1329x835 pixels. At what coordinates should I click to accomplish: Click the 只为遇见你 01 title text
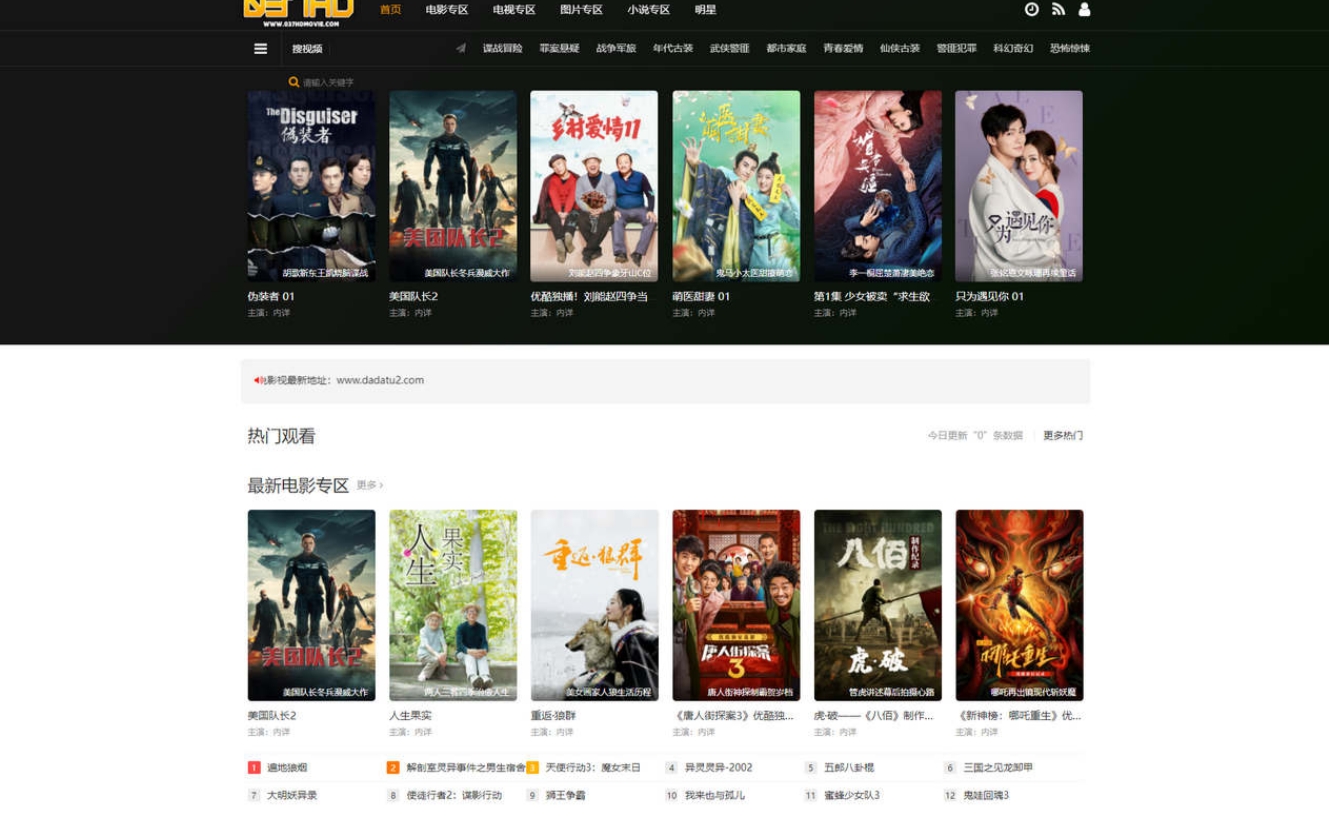[x=990, y=297]
